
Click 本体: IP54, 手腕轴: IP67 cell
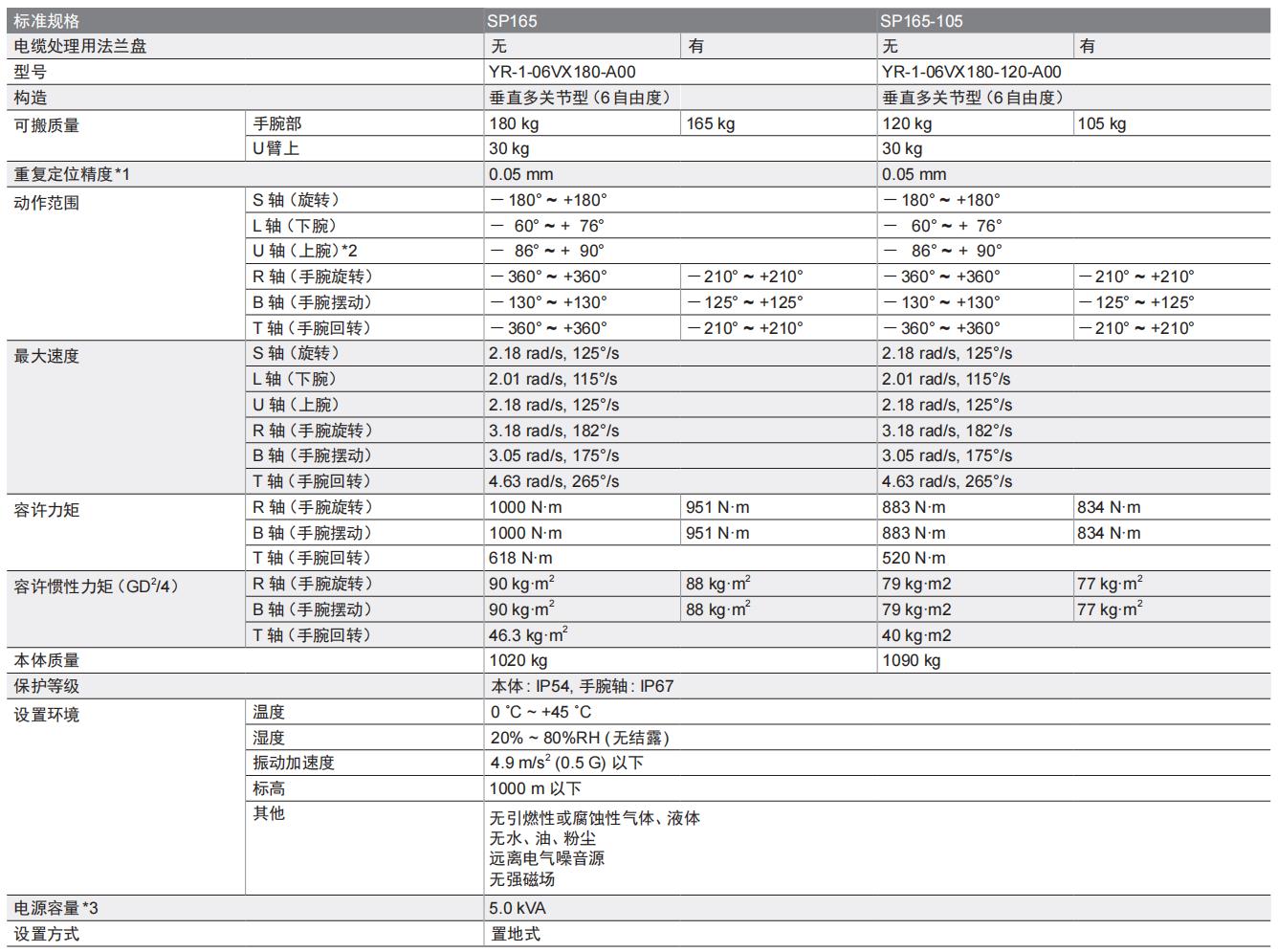click(583, 686)
